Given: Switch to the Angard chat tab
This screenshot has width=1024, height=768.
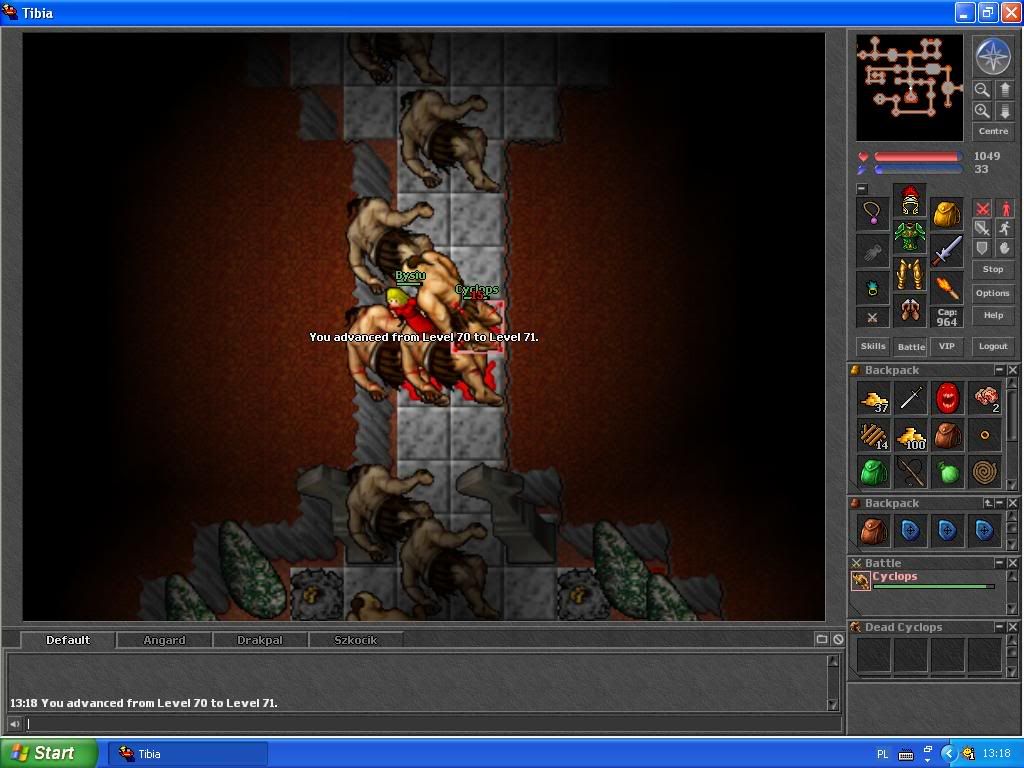Looking at the screenshot, I should click(164, 640).
